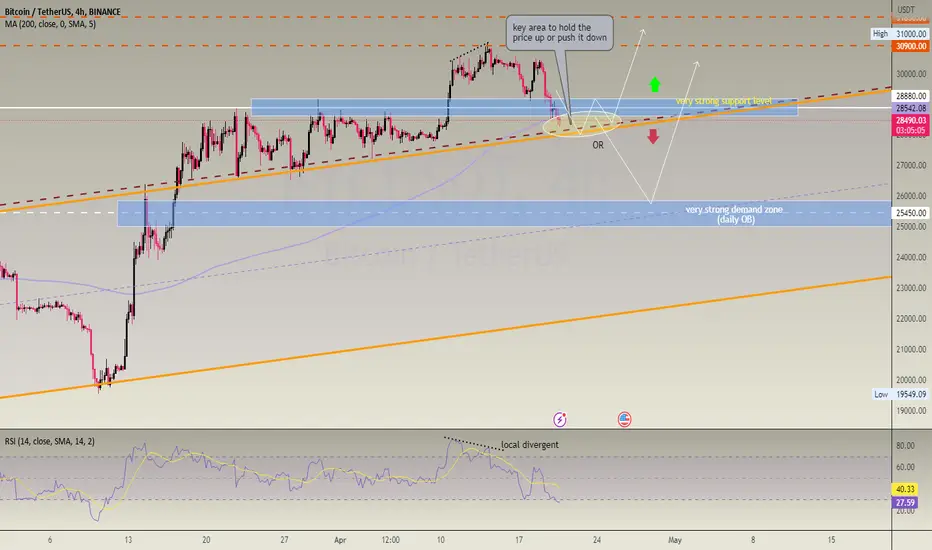Click the High 31000.00 price label
This screenshot has width=932, height=550.
[x=900, y=34]
